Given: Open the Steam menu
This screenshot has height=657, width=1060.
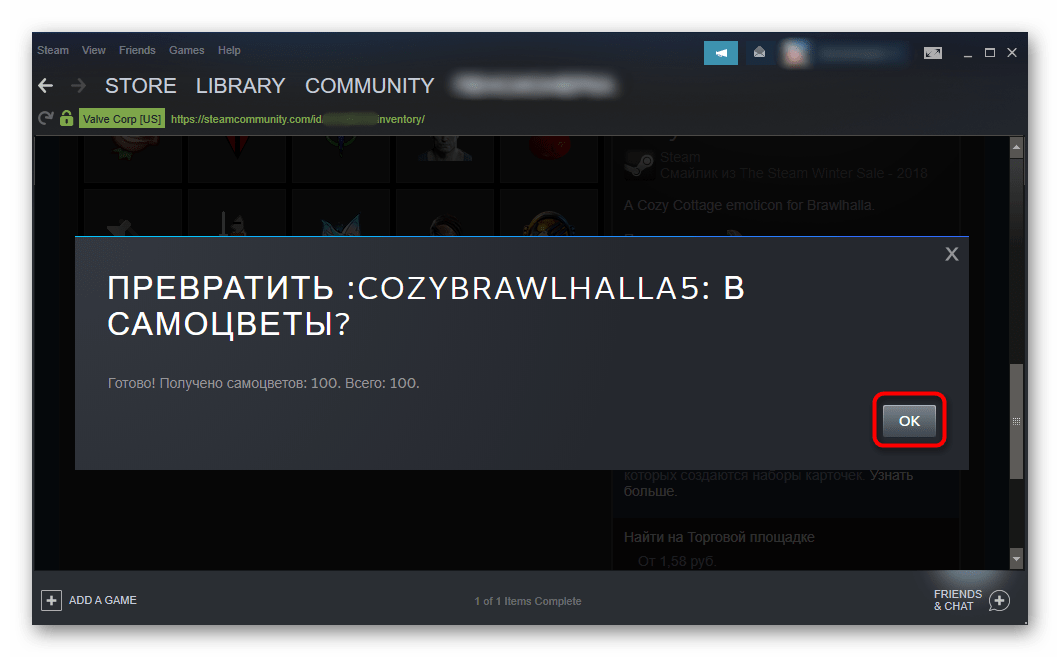Looking at the screenshot, I should 53,50.
